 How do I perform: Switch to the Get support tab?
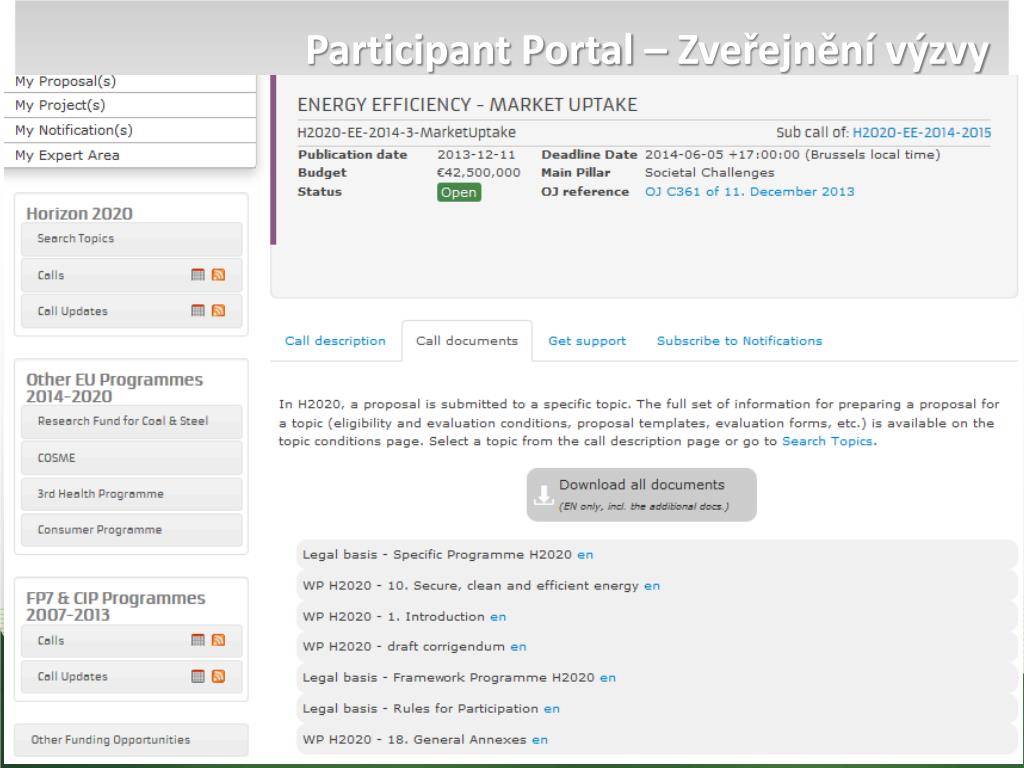587,341
